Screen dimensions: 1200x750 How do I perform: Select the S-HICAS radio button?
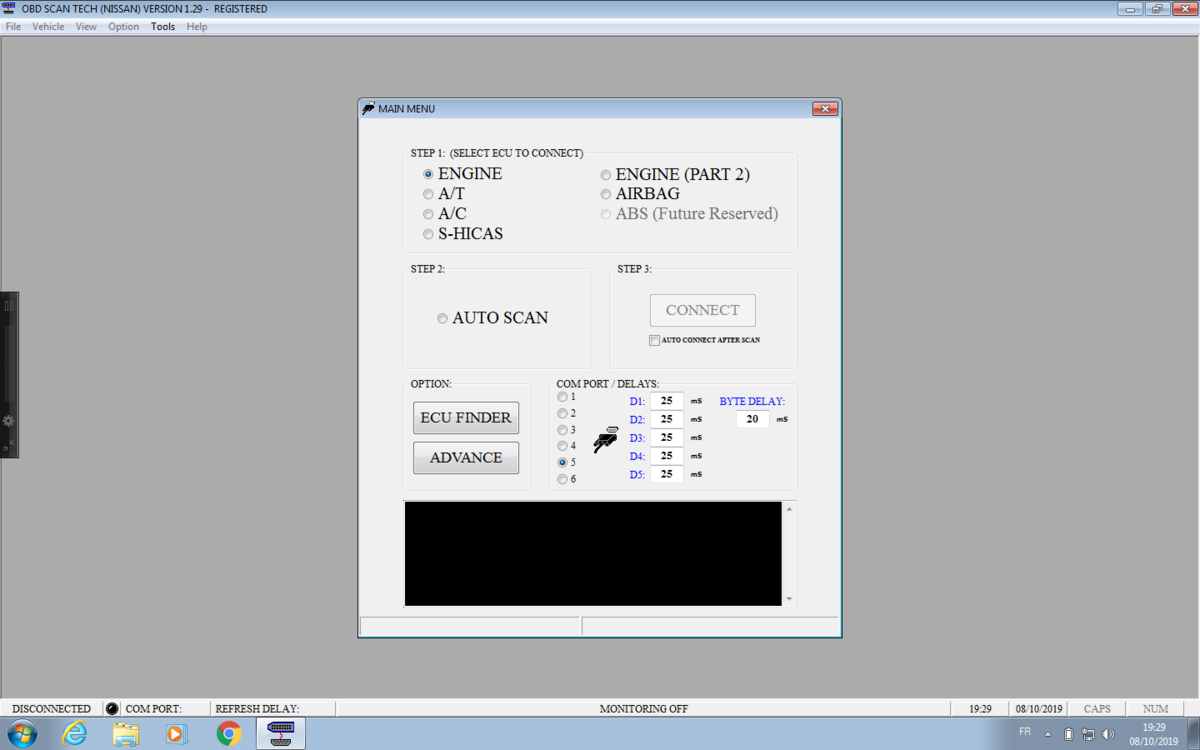428,234
